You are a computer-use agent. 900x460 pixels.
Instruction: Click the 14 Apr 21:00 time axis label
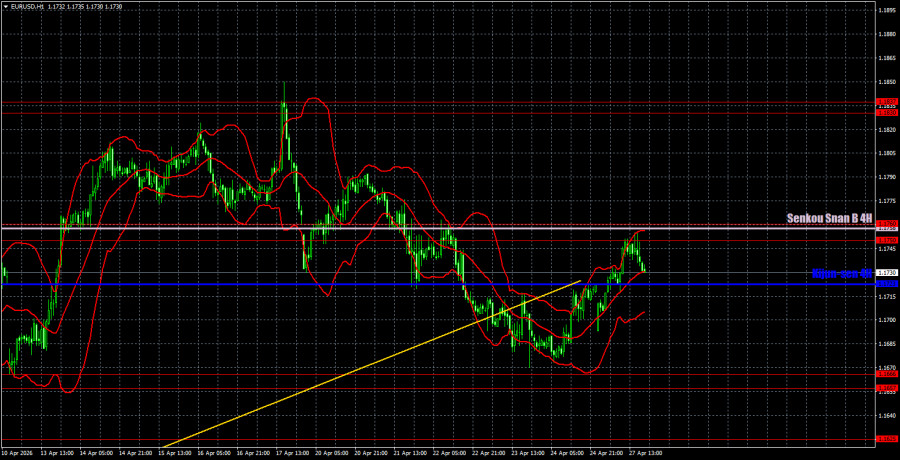134,453
